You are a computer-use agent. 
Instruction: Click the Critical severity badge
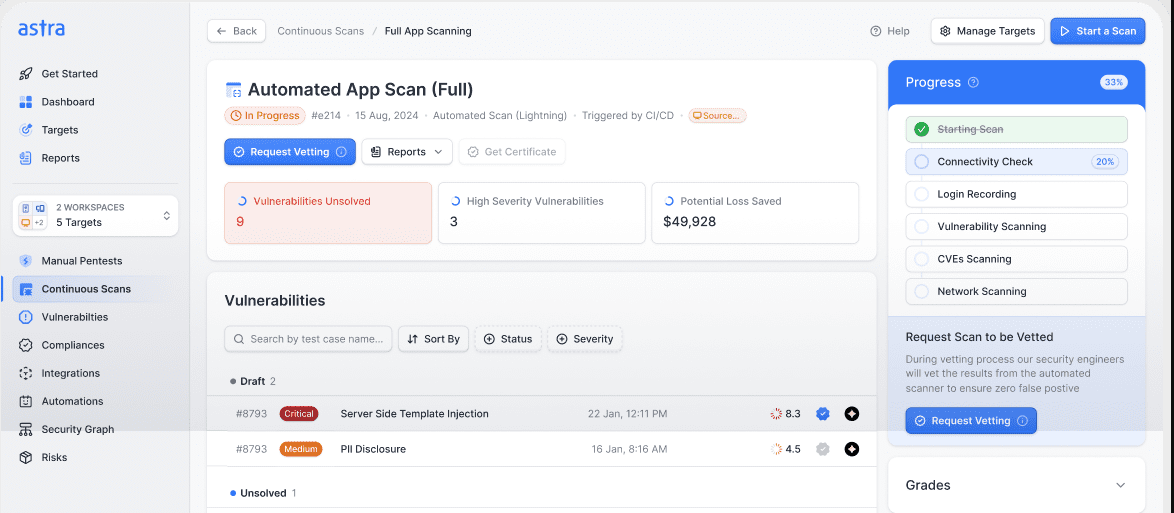pos(299,413)
